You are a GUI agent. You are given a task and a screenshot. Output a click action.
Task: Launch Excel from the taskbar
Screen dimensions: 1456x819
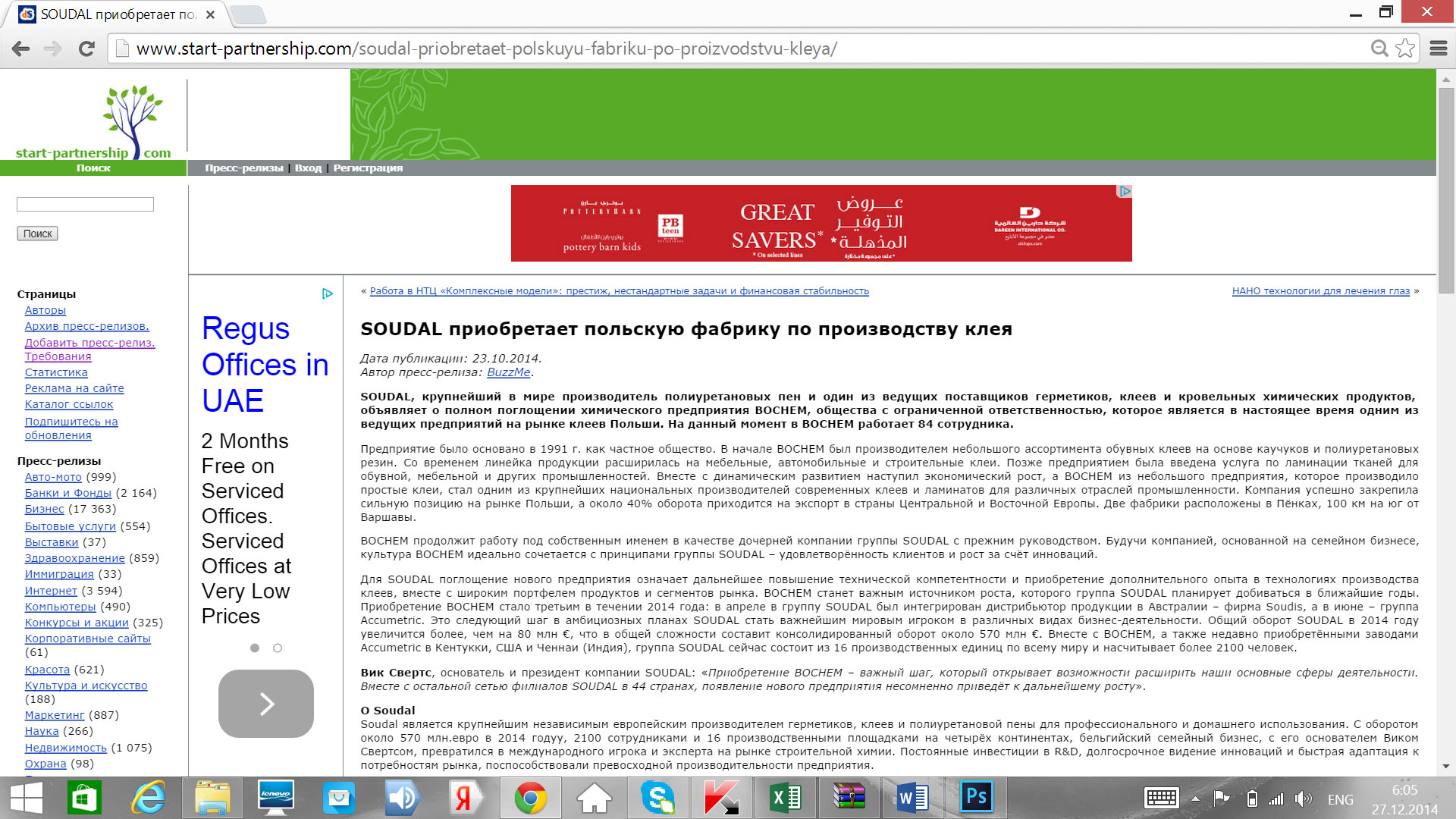point(786,798)
